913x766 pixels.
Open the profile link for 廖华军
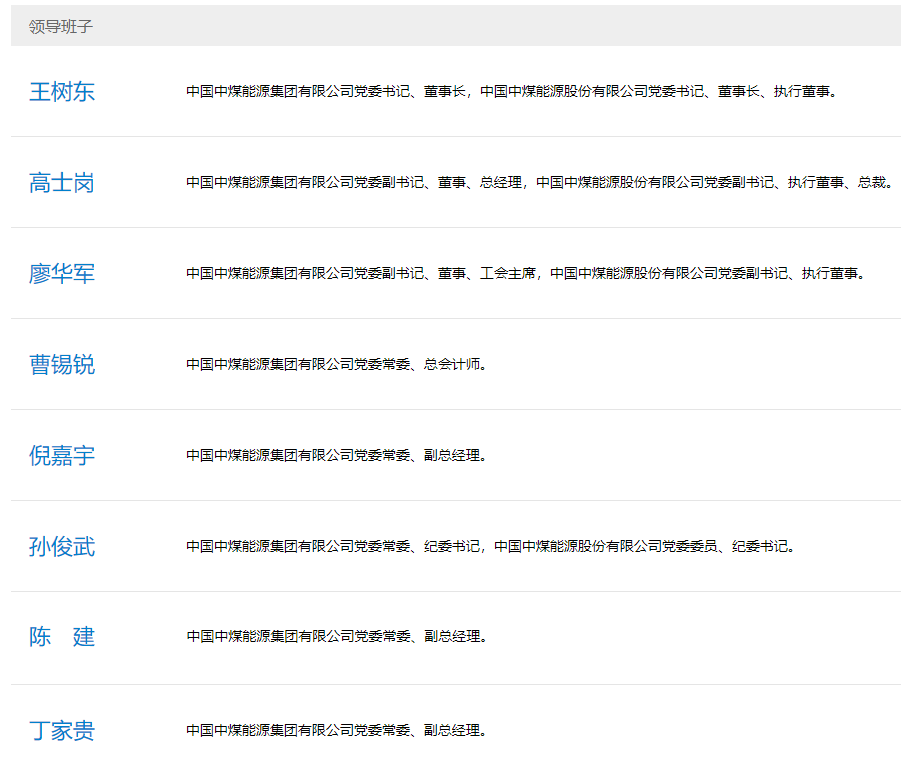click(x=62, y=274)
